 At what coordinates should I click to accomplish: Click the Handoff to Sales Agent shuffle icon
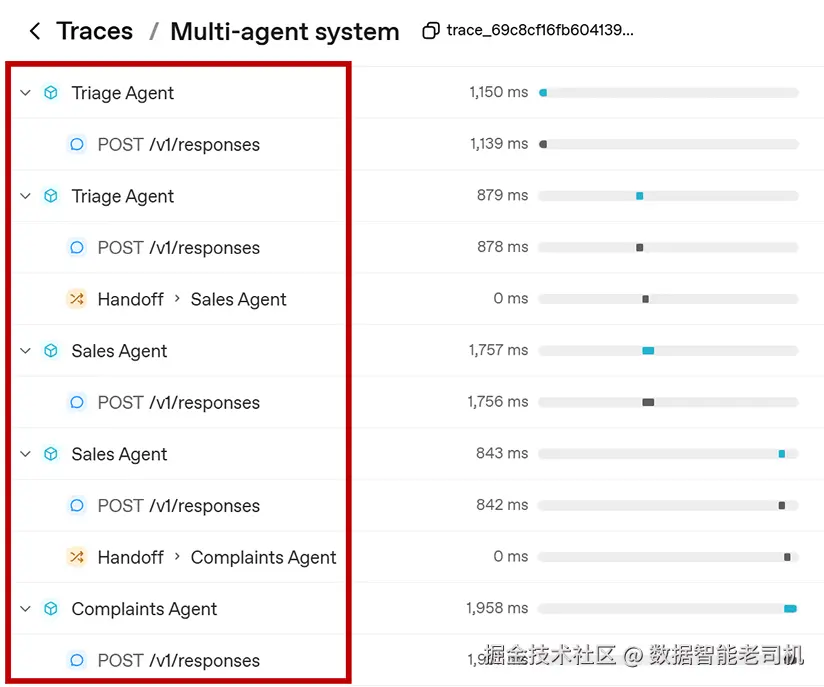coord(77,299)
